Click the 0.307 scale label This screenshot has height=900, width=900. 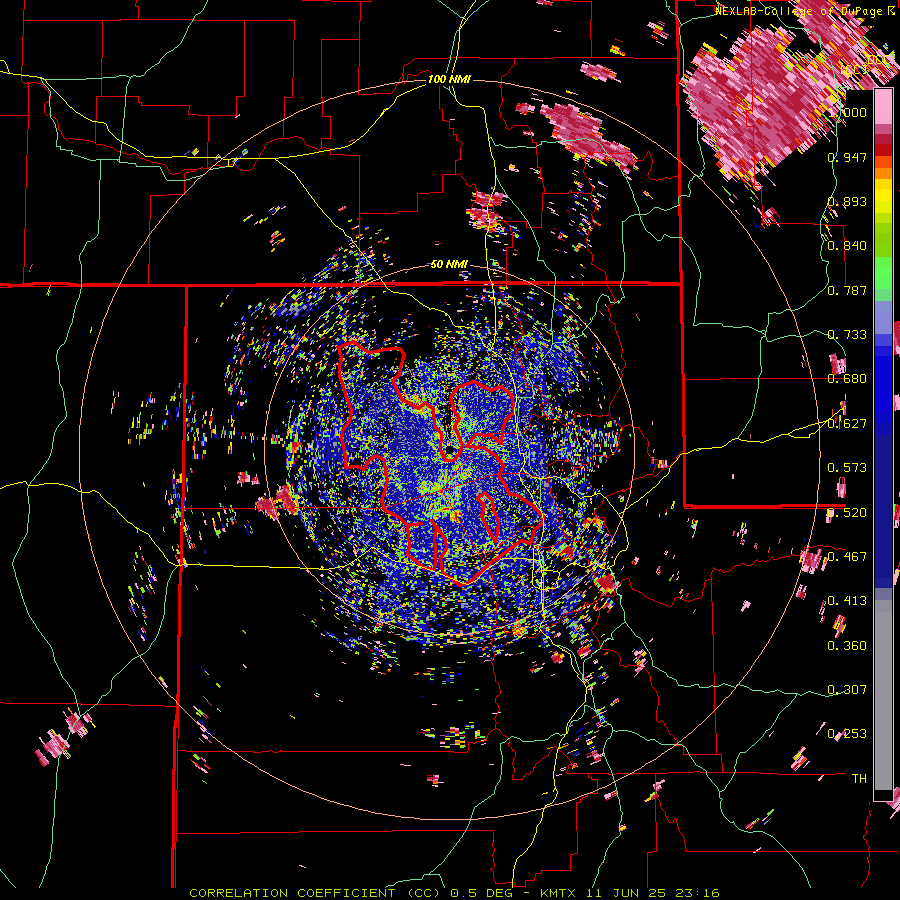[847, 690]
